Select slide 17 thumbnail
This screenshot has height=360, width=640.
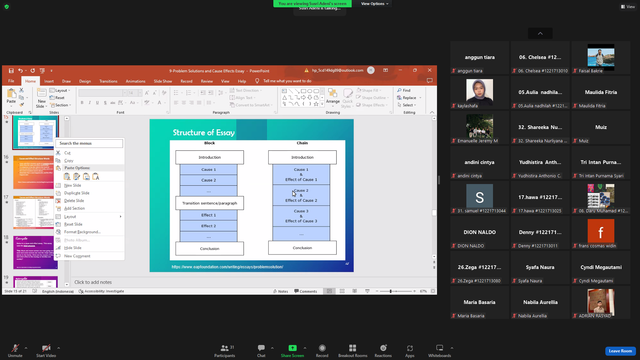[33, 212]
